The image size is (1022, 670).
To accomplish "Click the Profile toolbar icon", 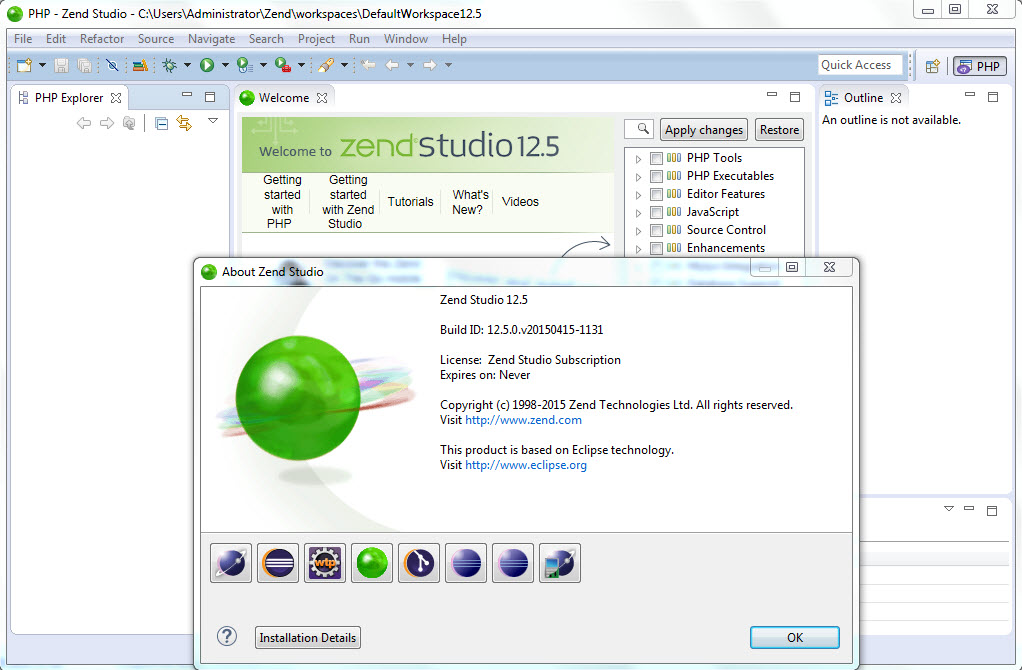I will click(244, 65).
